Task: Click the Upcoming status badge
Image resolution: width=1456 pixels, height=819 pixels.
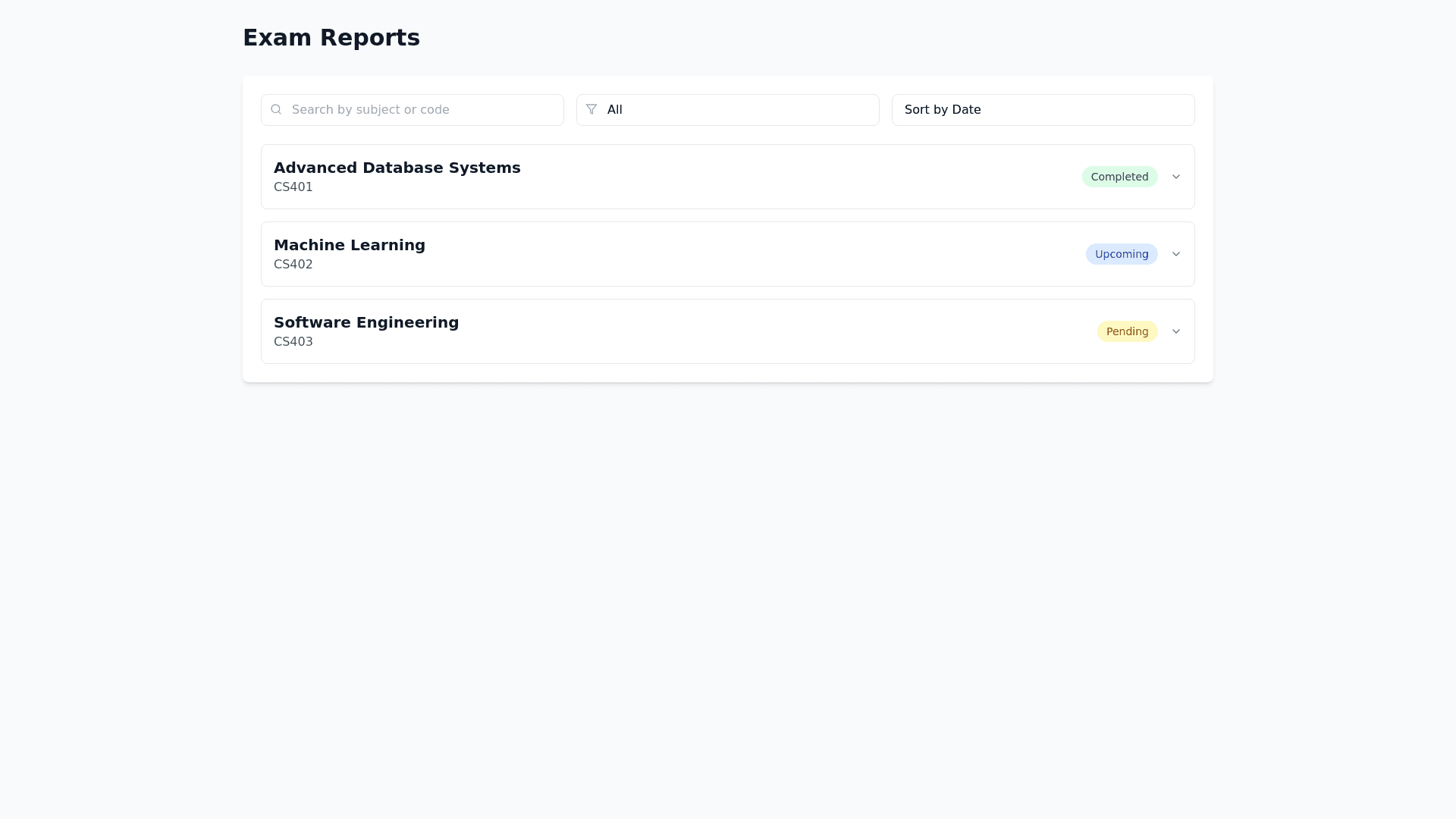Action: point(1121,254)
